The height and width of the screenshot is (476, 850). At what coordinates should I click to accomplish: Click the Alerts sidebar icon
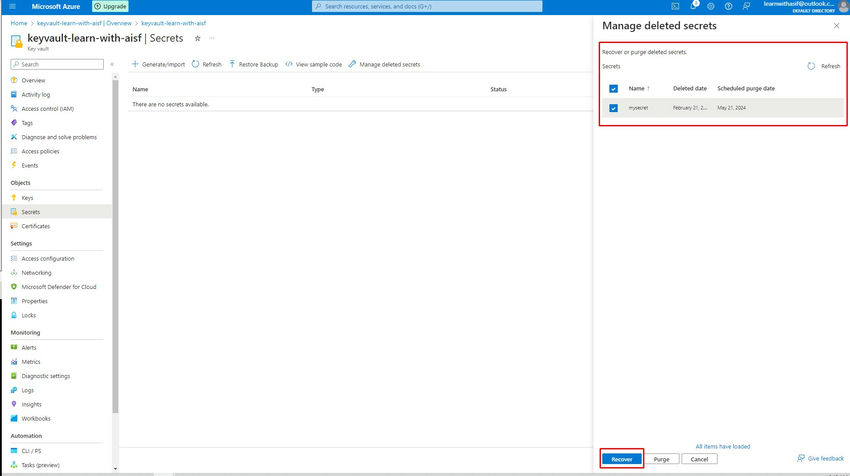(x=14, y=347)
